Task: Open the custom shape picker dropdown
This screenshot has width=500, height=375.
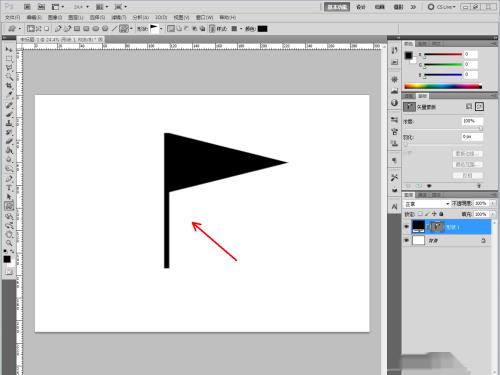Action: coord(161,29)
